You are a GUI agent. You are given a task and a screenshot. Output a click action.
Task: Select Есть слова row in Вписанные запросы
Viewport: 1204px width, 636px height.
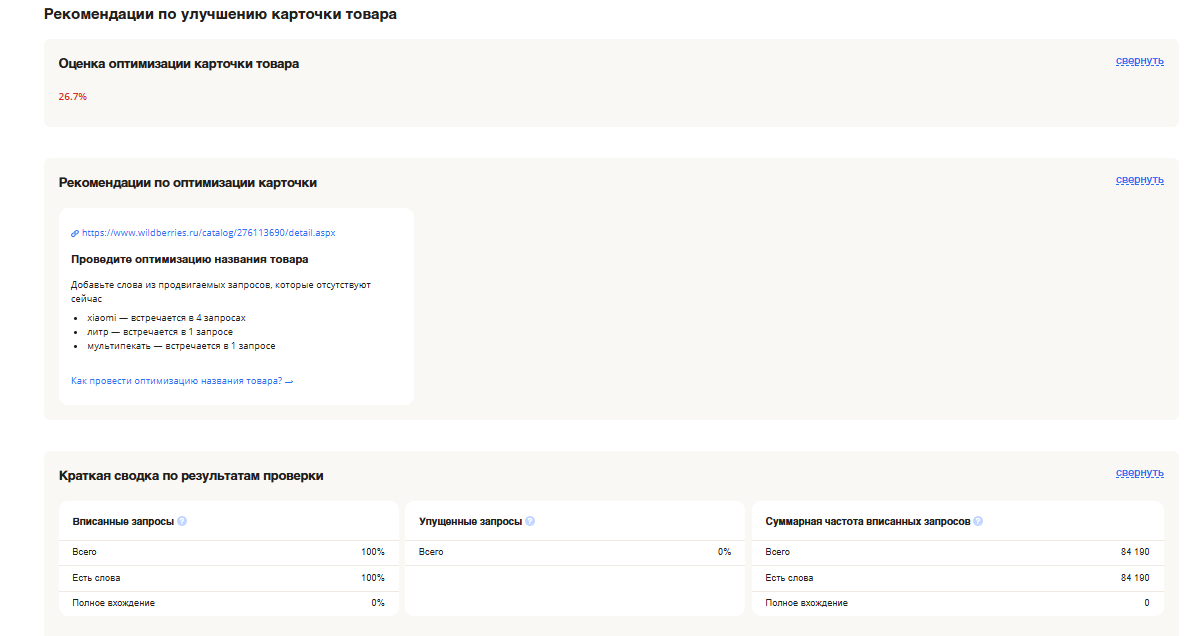[96, 578]
